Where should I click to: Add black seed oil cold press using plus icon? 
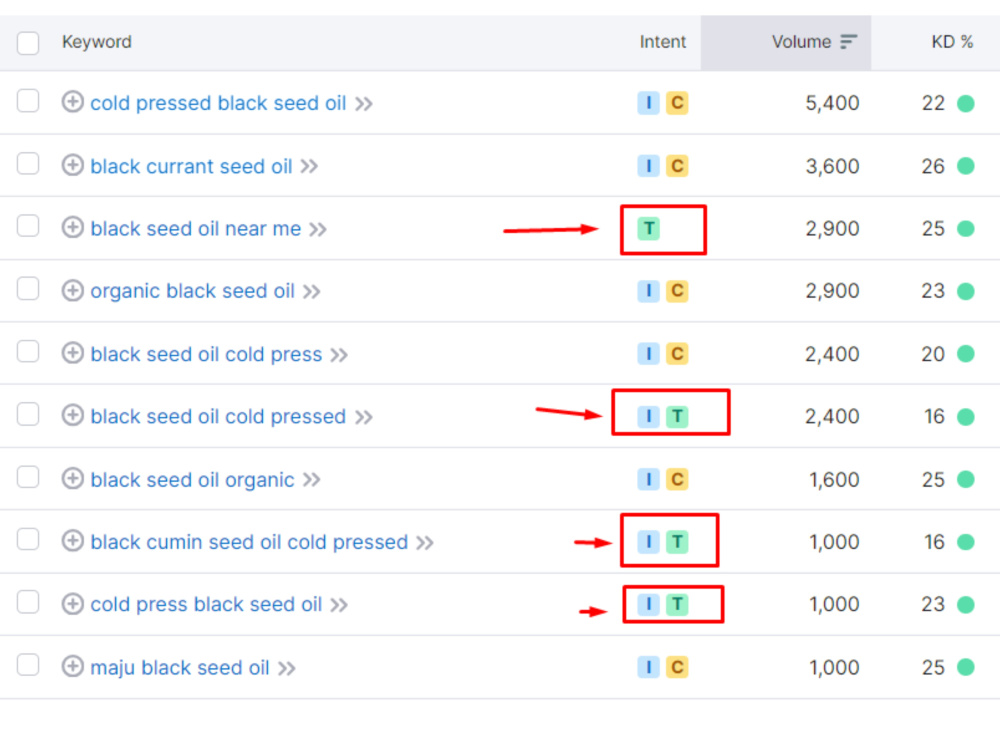click(73, 353)
